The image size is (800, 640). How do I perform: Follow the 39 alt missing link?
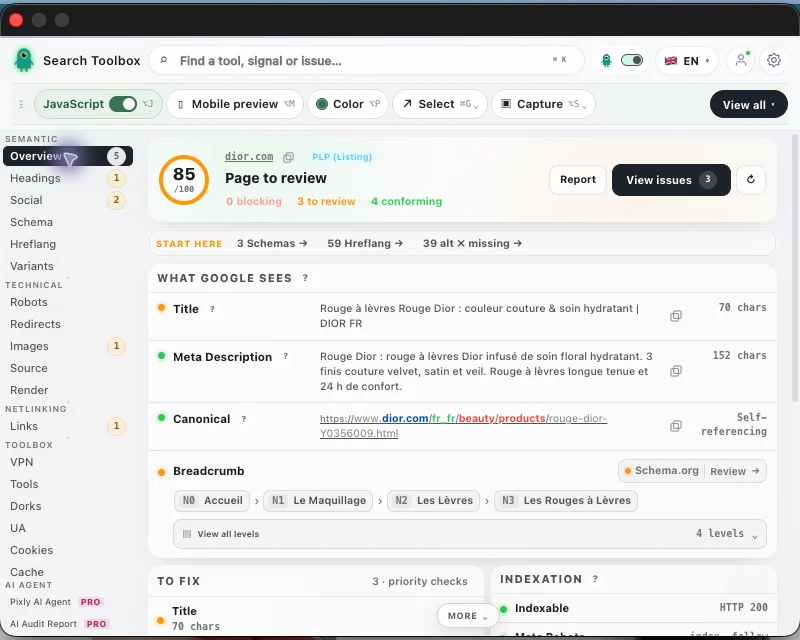click(472, 243)
